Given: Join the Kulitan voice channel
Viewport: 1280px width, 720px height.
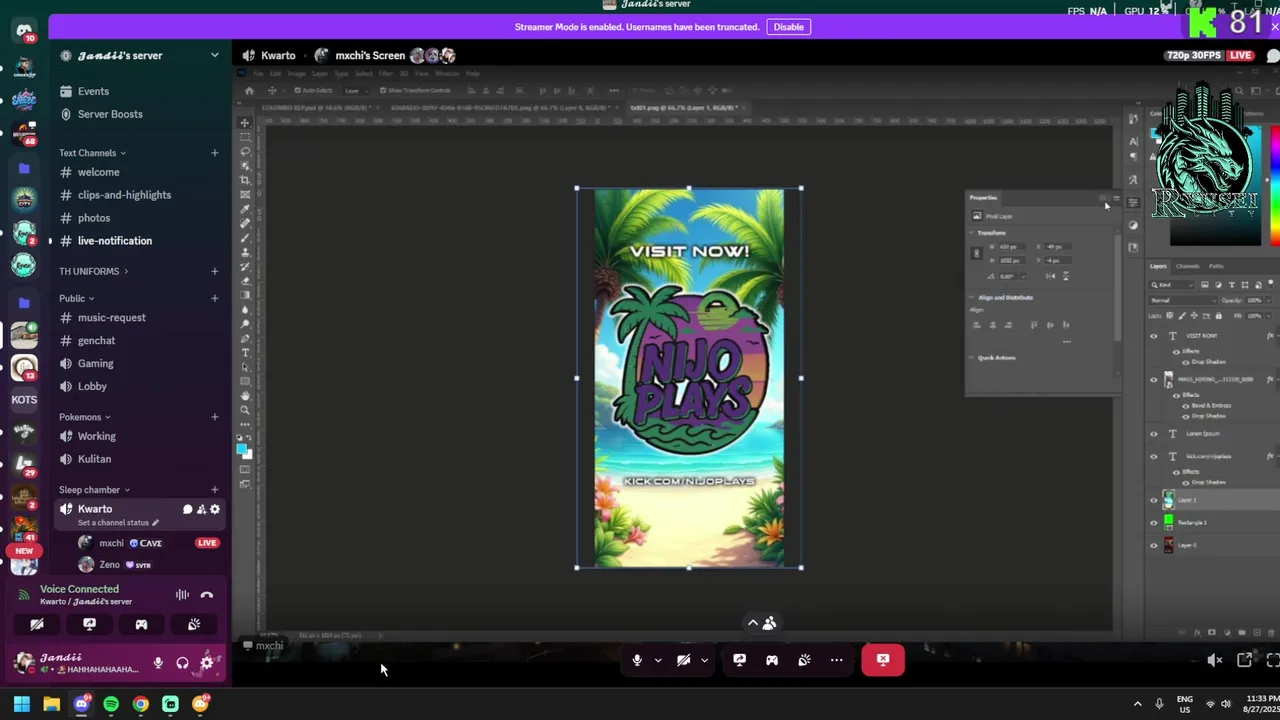Looking at the screenshot, I should [94, 459].
